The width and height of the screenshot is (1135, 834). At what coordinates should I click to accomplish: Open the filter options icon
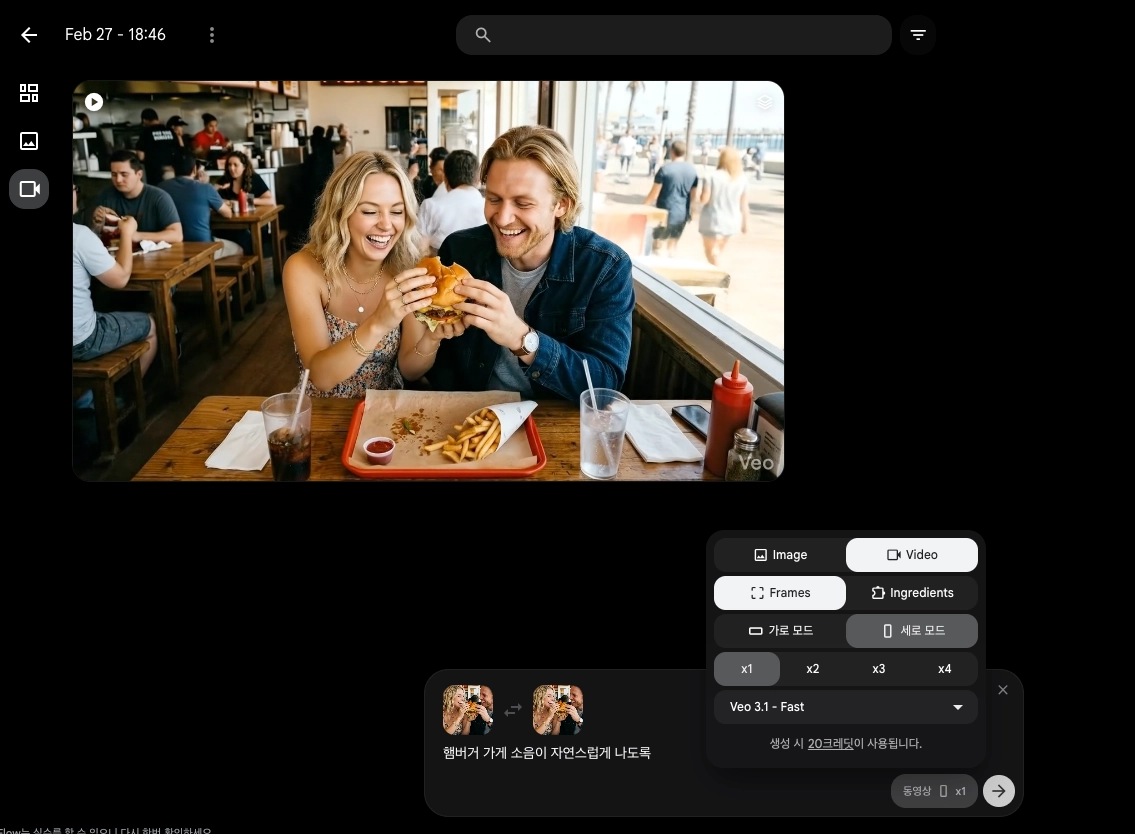coord(918,35)
